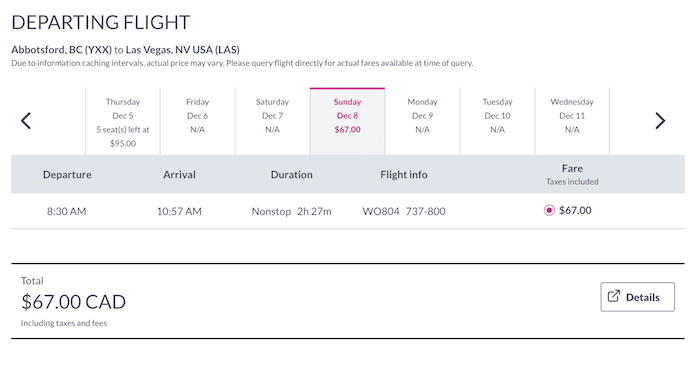Click the Fare column header
Screen dimensions: 700x367
[572, 168]
